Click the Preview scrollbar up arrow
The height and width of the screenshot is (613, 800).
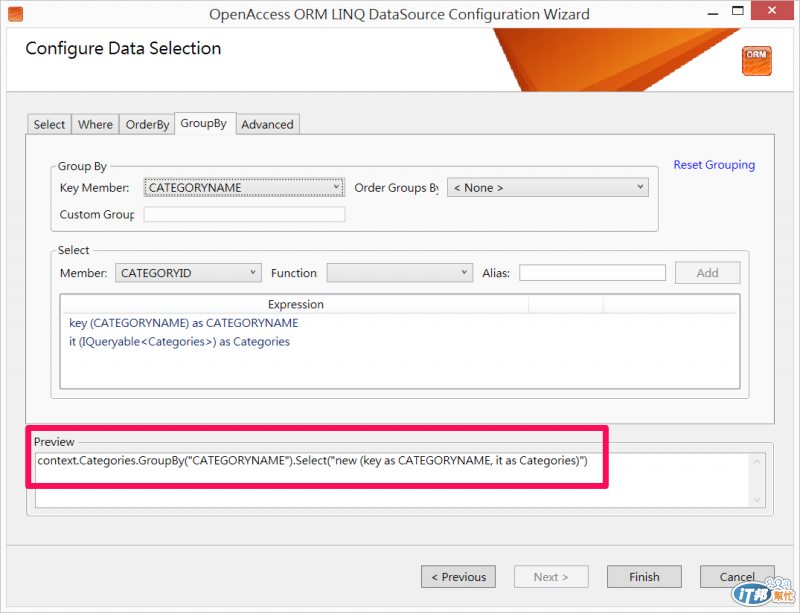point(757,461)
